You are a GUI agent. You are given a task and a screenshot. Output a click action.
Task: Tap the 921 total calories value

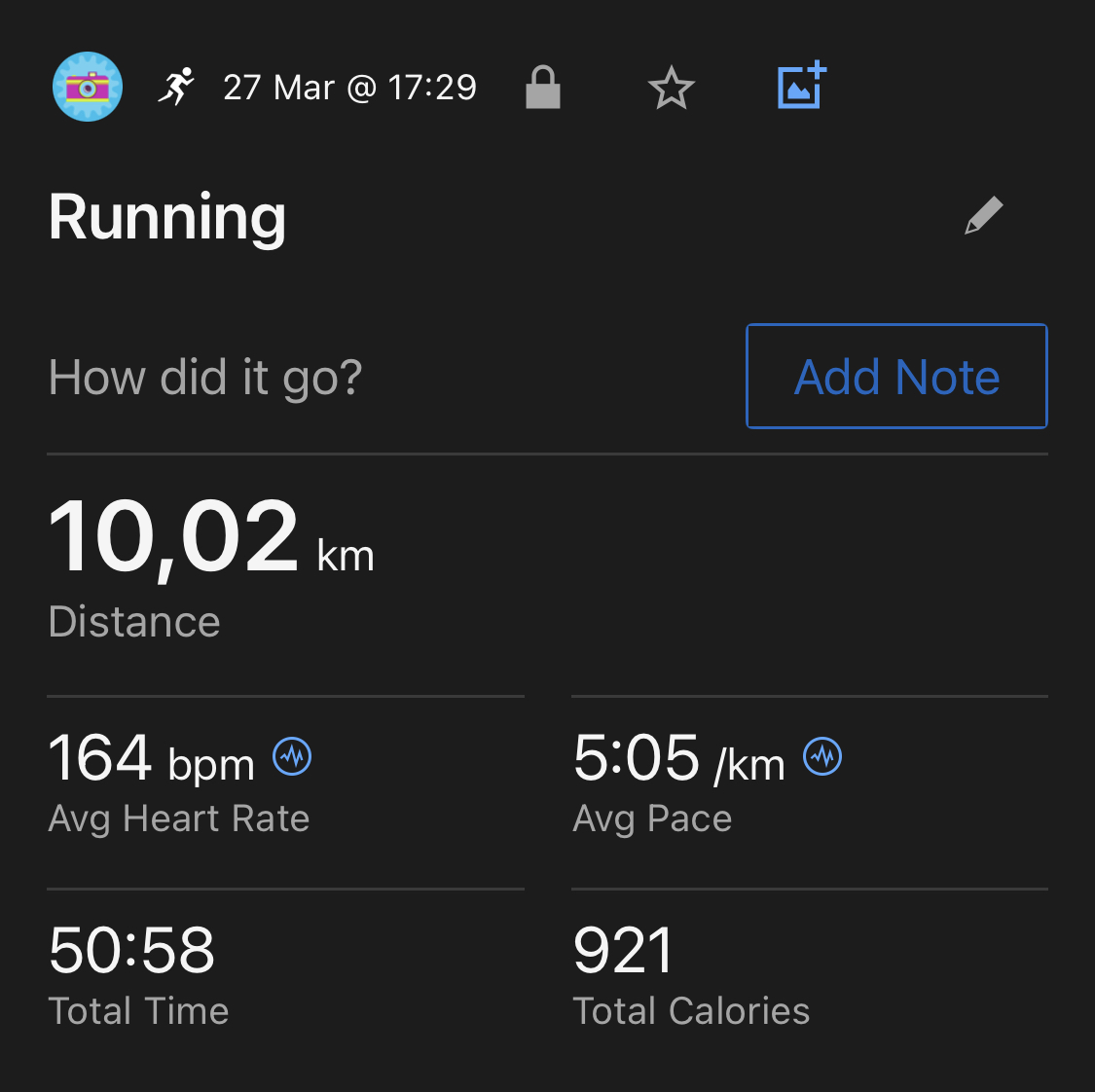pos(623,950)
